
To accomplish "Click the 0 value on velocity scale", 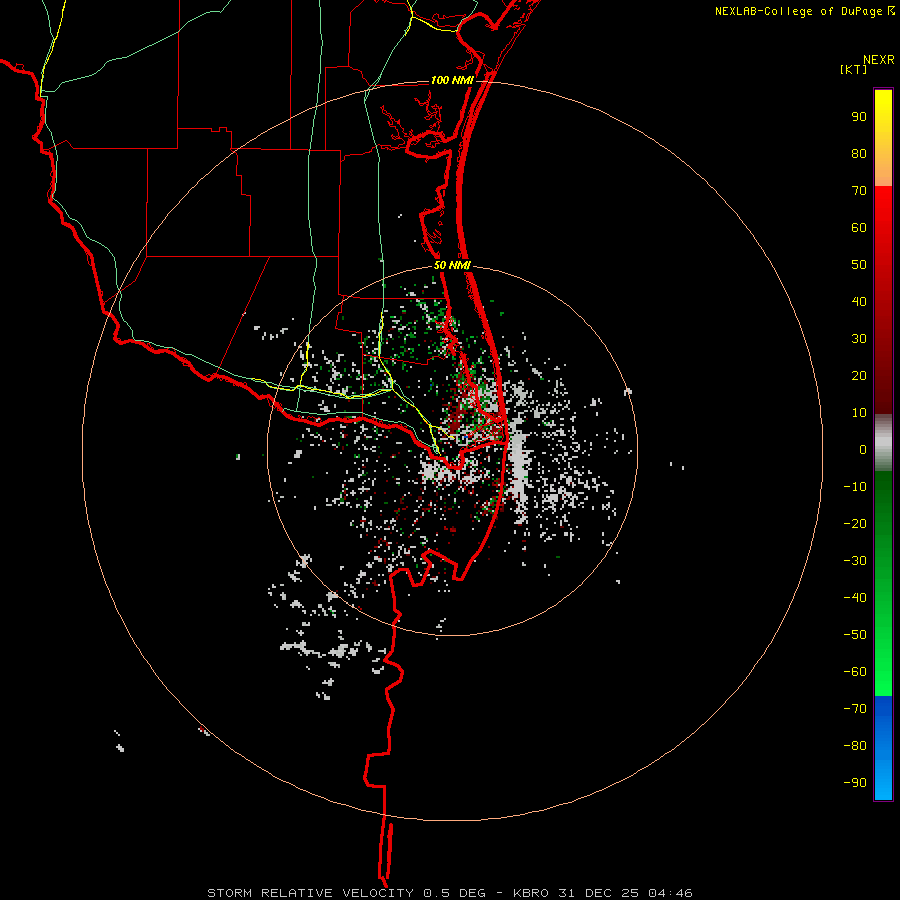I will click(x=863, y=449).
